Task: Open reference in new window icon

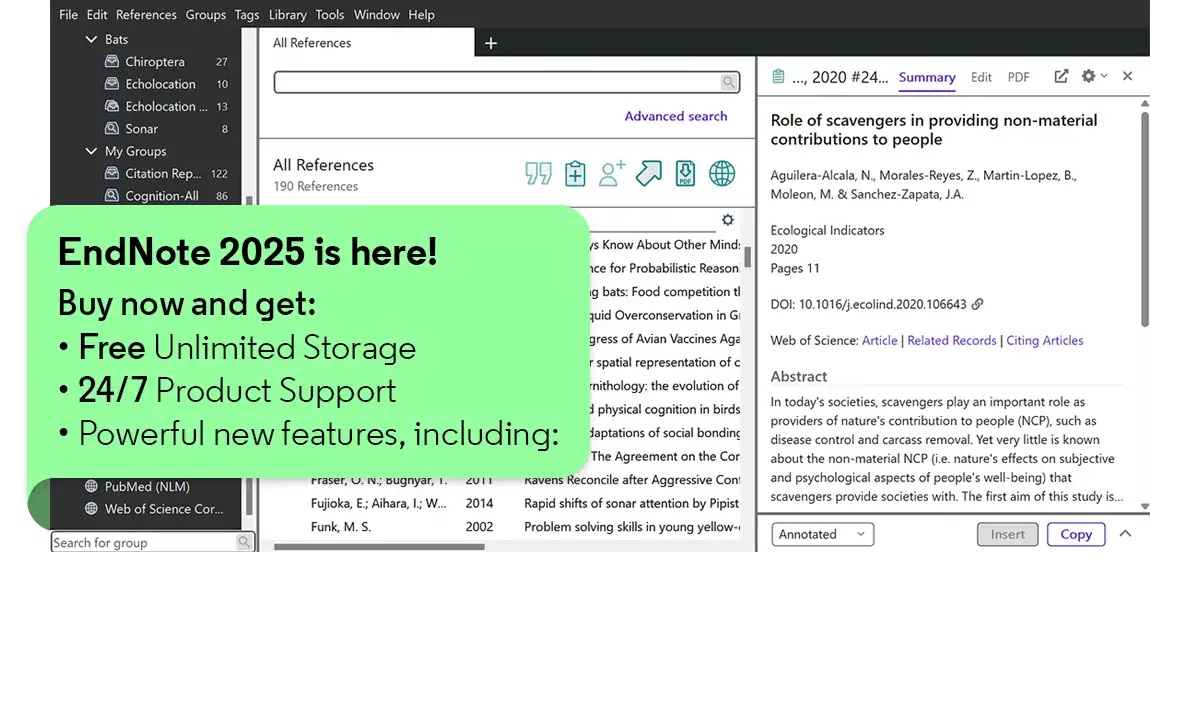Action: [1061, 76]
